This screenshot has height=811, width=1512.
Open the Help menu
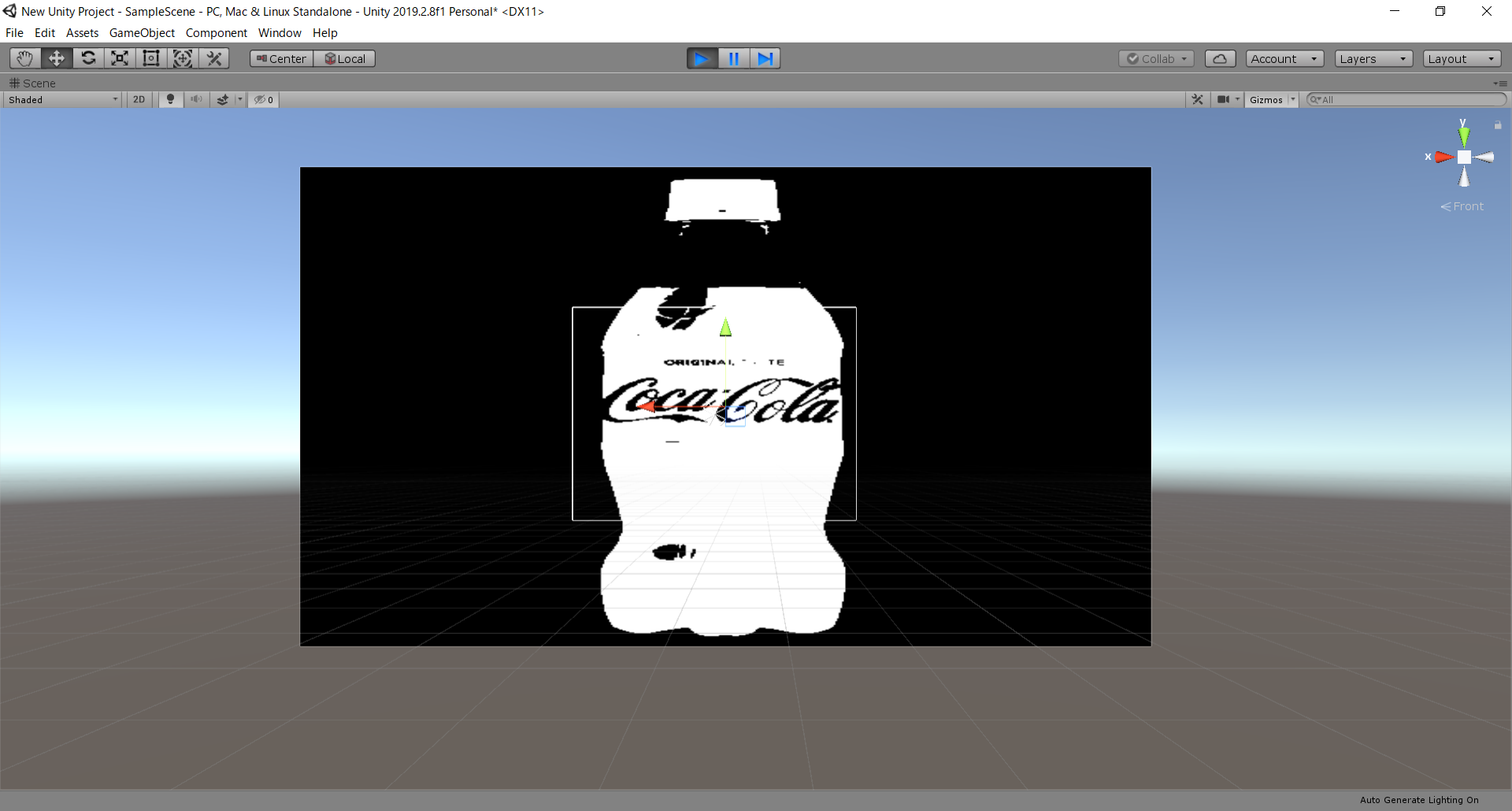coord(325,33)
